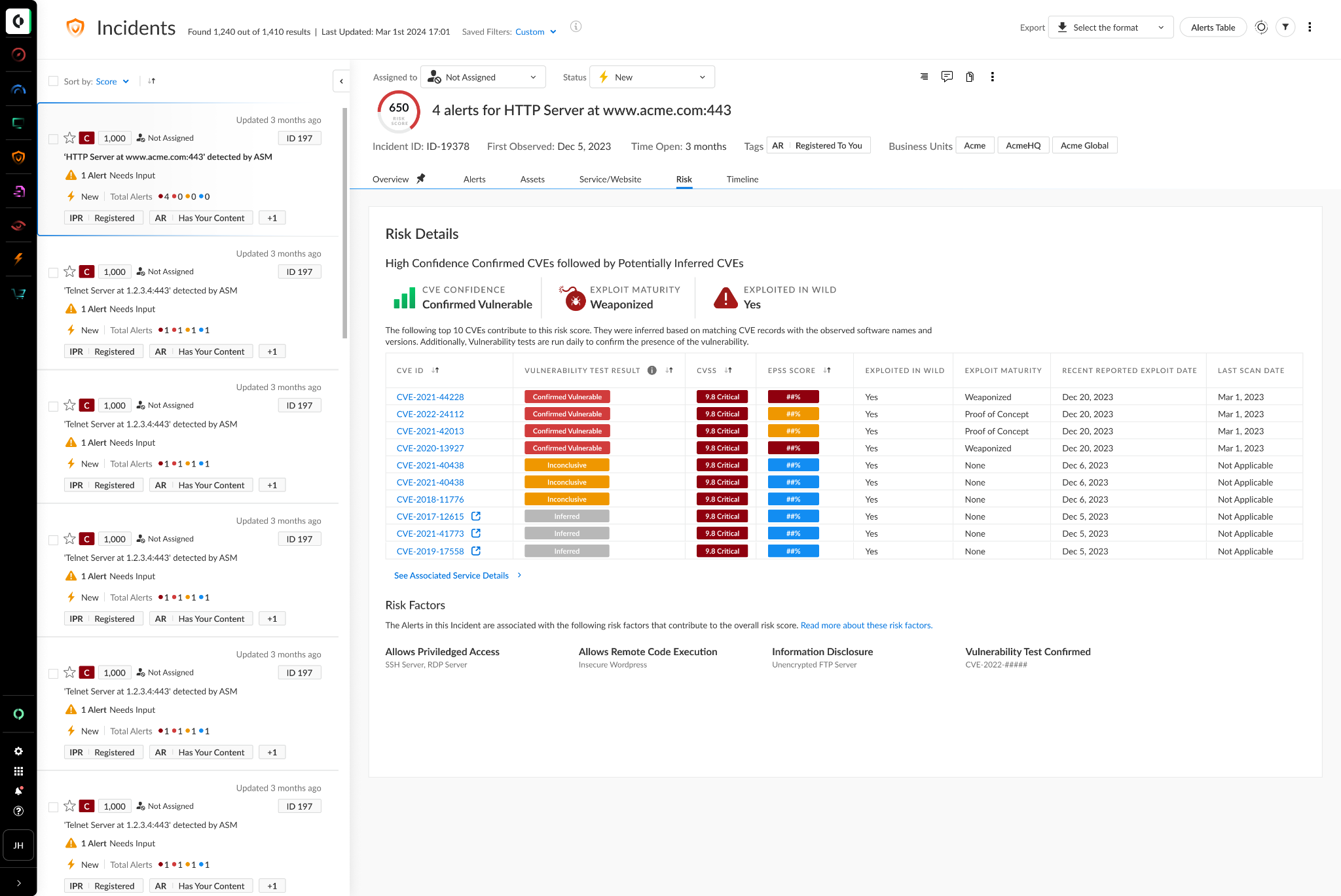
Task: Open CVE-2021-44228 vulnerability details
Action: point(430,396)
